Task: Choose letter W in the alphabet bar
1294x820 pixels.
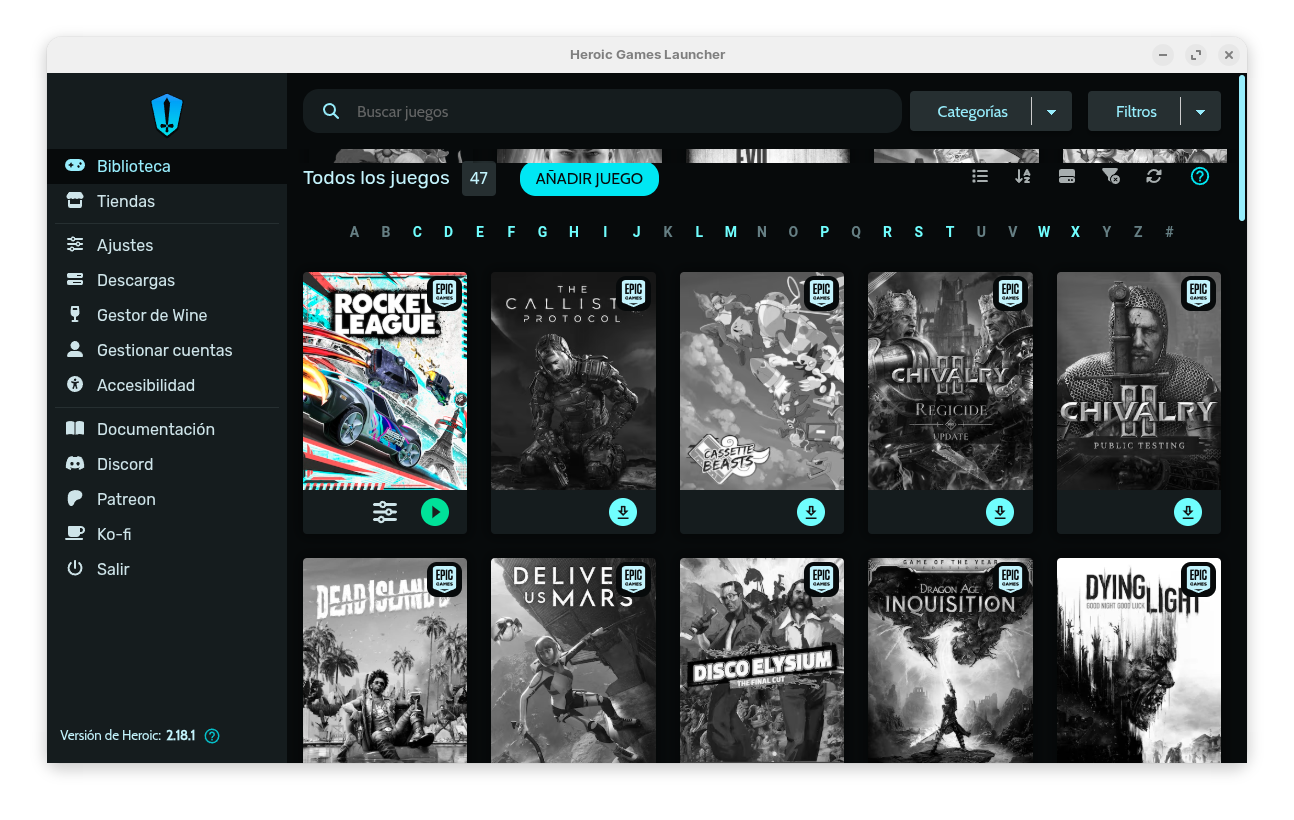Action: coord(1044,232)
